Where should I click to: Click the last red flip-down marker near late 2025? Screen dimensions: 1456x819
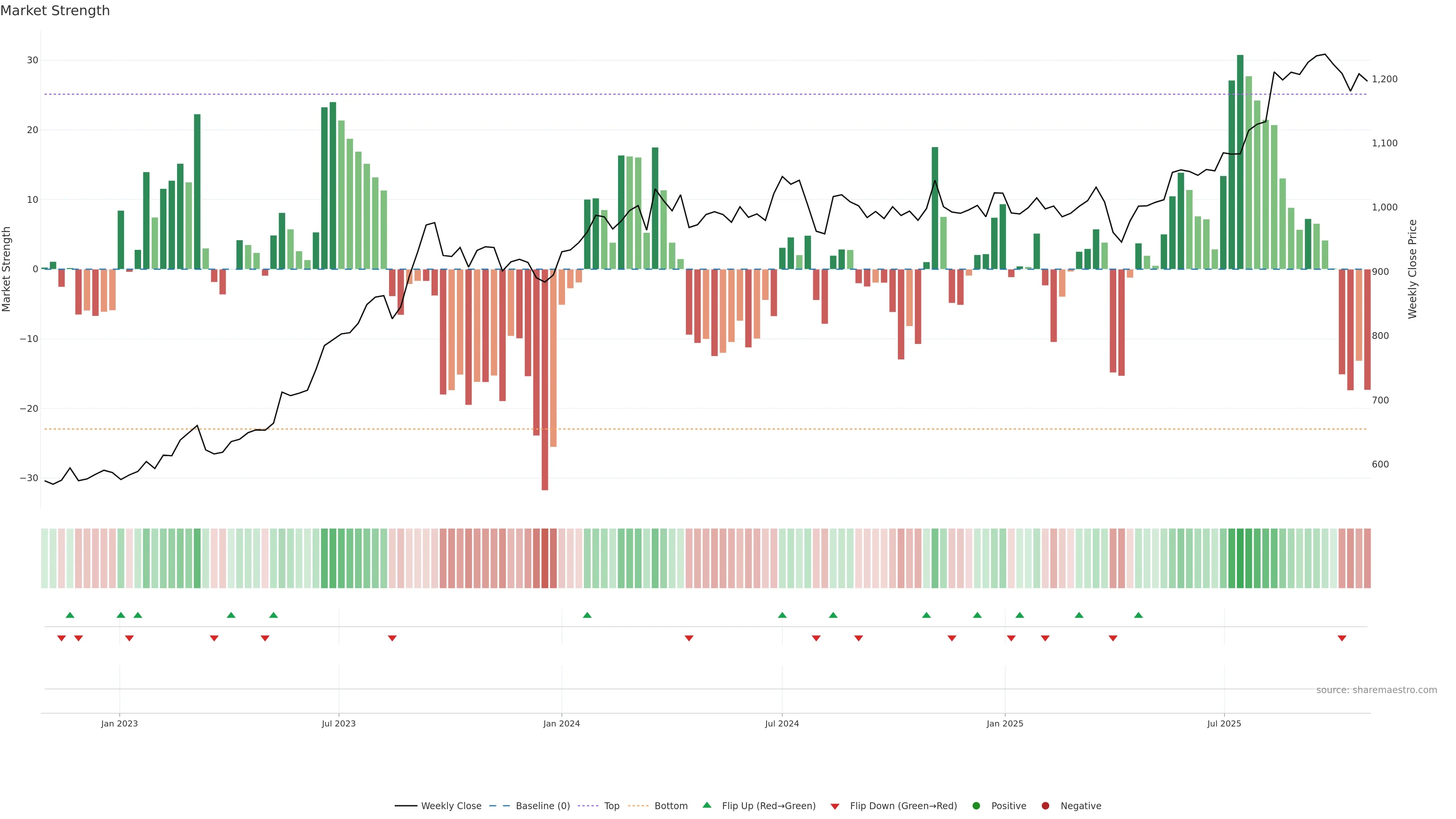[x=1342, y=638]
